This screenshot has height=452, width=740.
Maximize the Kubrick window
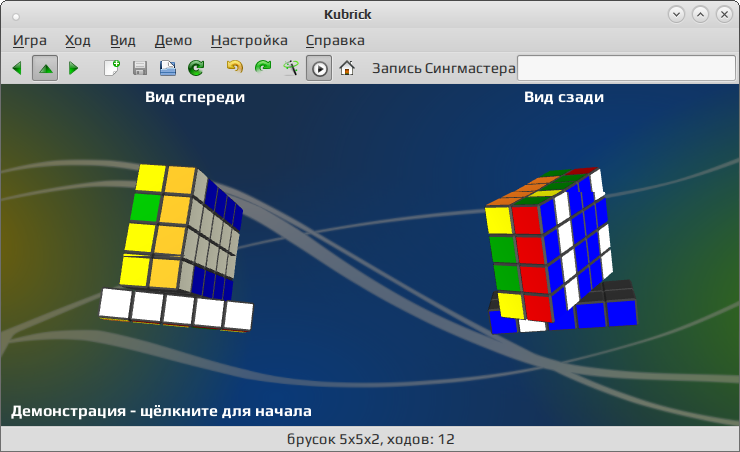coord(700,15)
